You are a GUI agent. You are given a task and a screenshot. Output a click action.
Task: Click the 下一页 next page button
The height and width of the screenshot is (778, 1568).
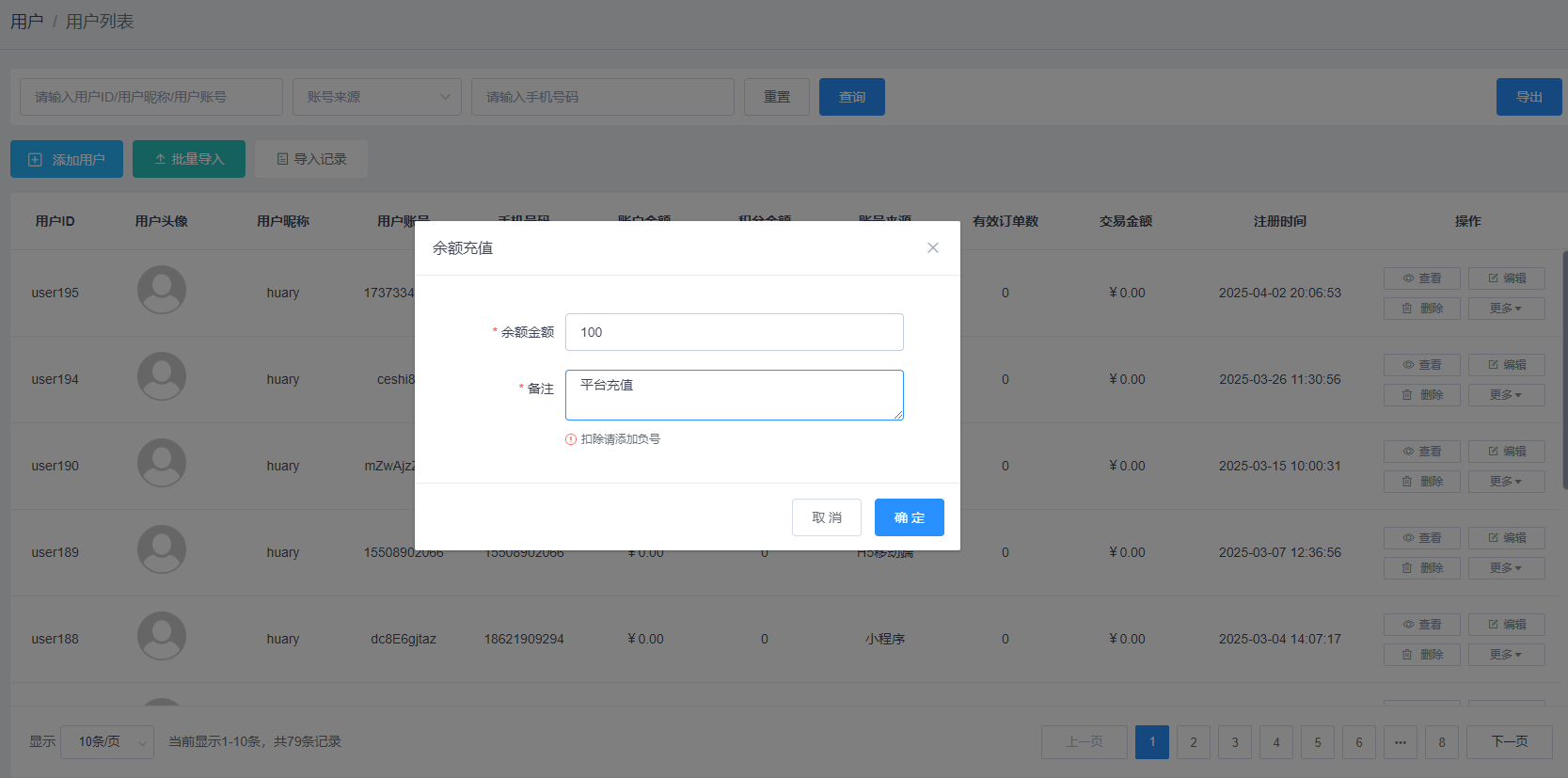[x=1509, y=742]
